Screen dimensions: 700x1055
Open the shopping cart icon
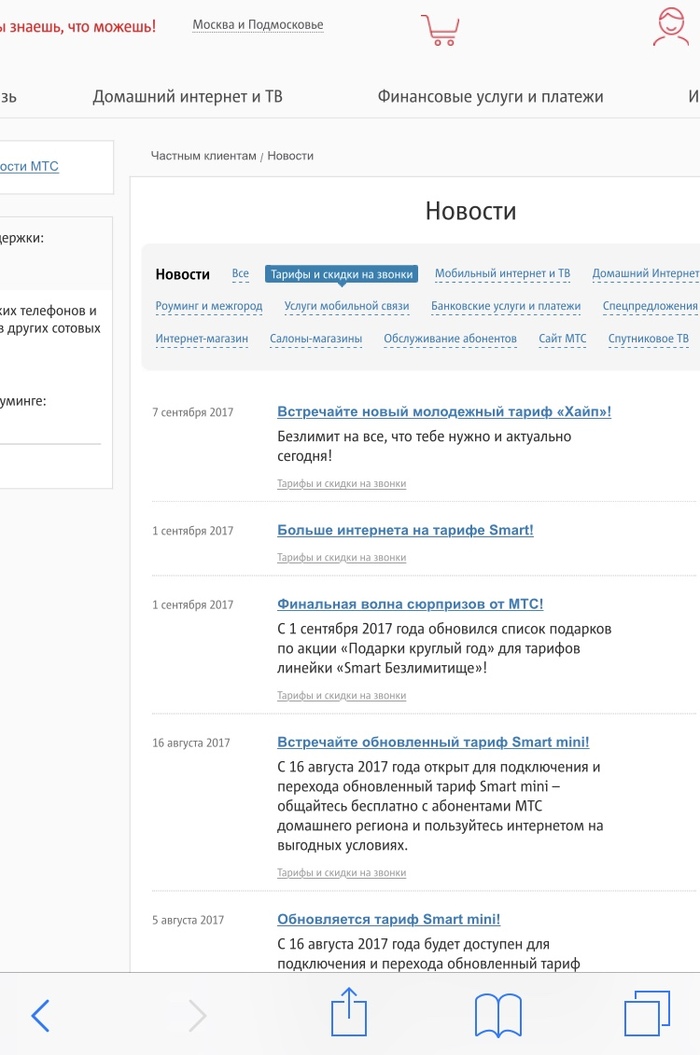(438, 29)
